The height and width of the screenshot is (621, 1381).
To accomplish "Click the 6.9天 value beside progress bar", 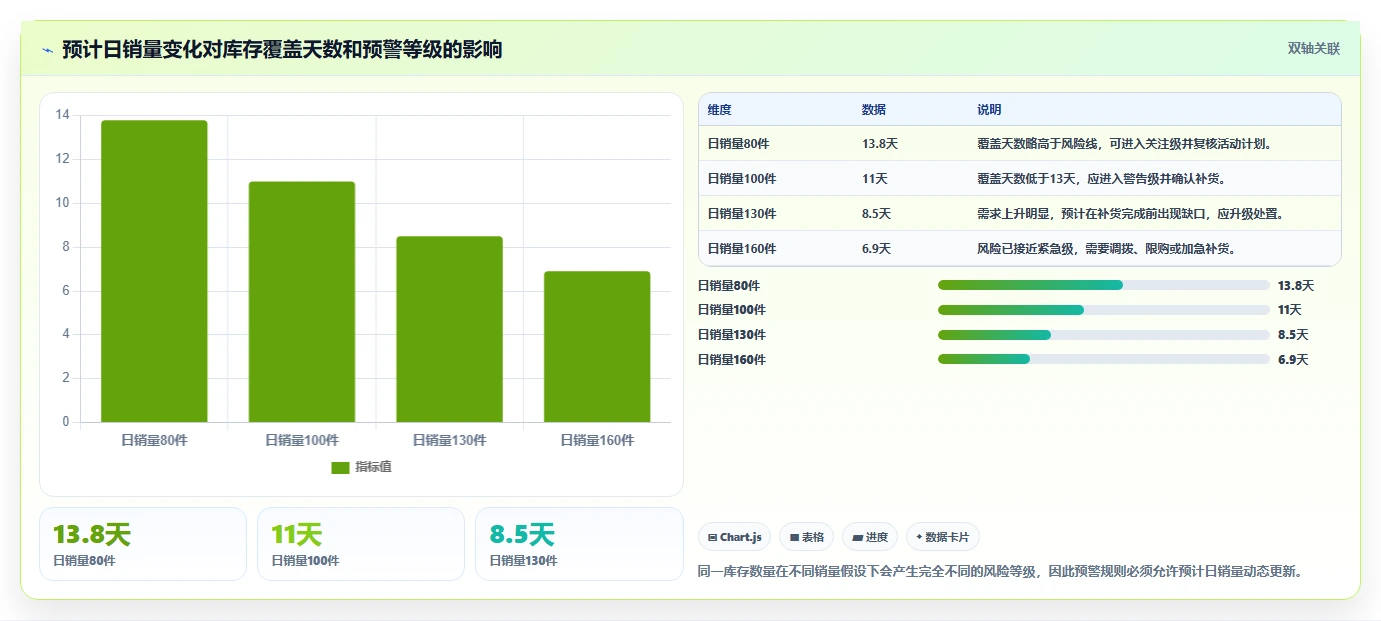I will tap(1293, 359).
